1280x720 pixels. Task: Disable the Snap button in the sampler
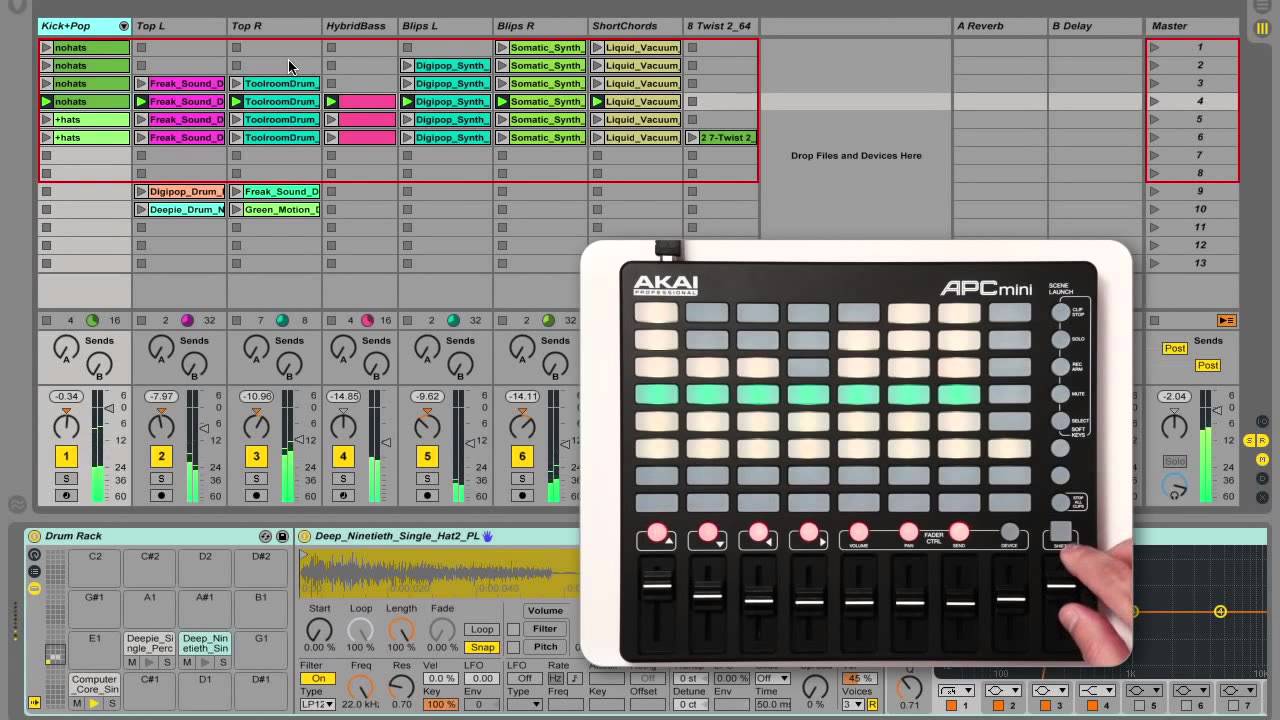point(482,647)
